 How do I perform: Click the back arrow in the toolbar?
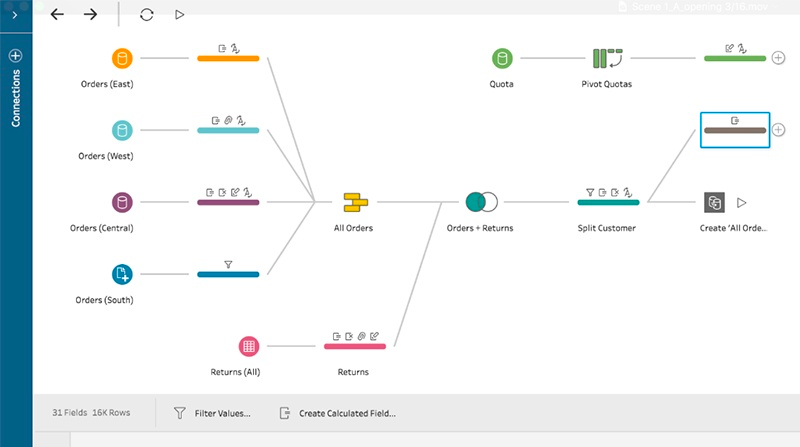tap(57, 15)
